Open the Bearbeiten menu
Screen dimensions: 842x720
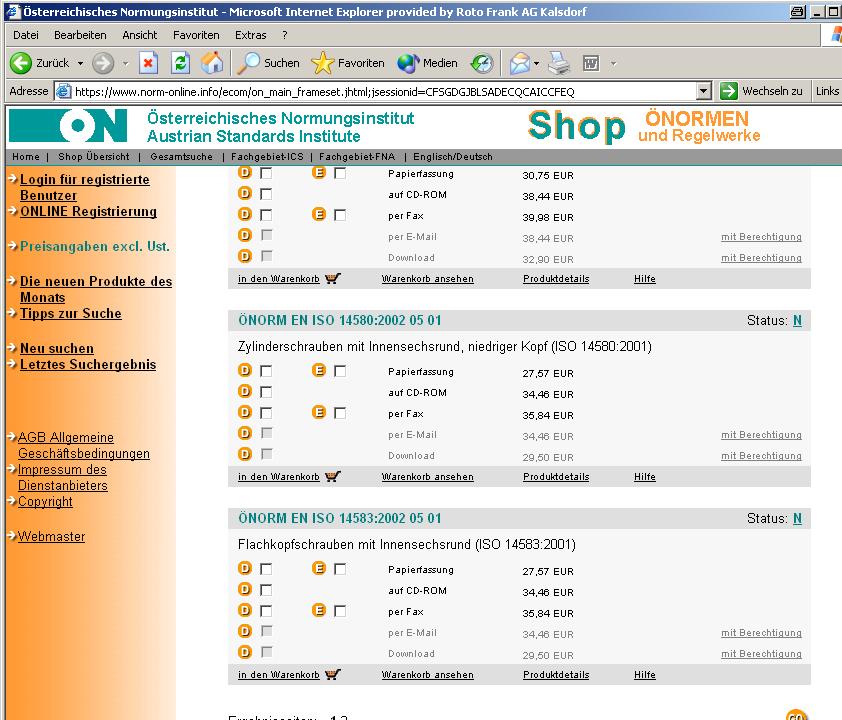[80, 35]
